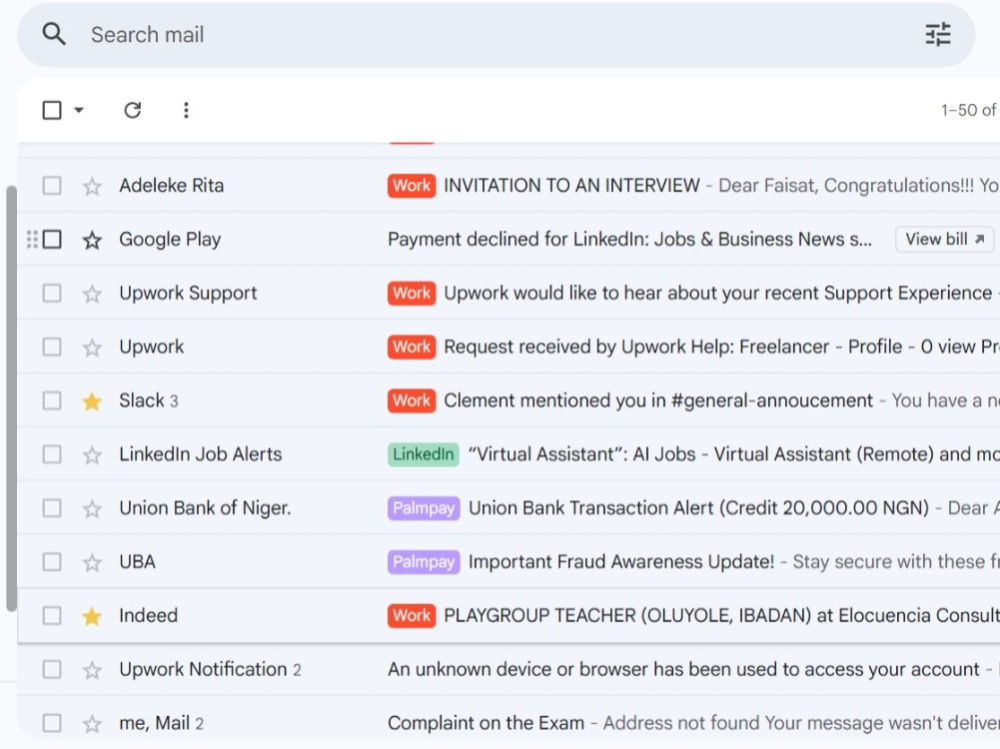This screenshot has height=749, width=1000.
Task: Select the Upwork Support email checkbox
Action: pos(52,293)
